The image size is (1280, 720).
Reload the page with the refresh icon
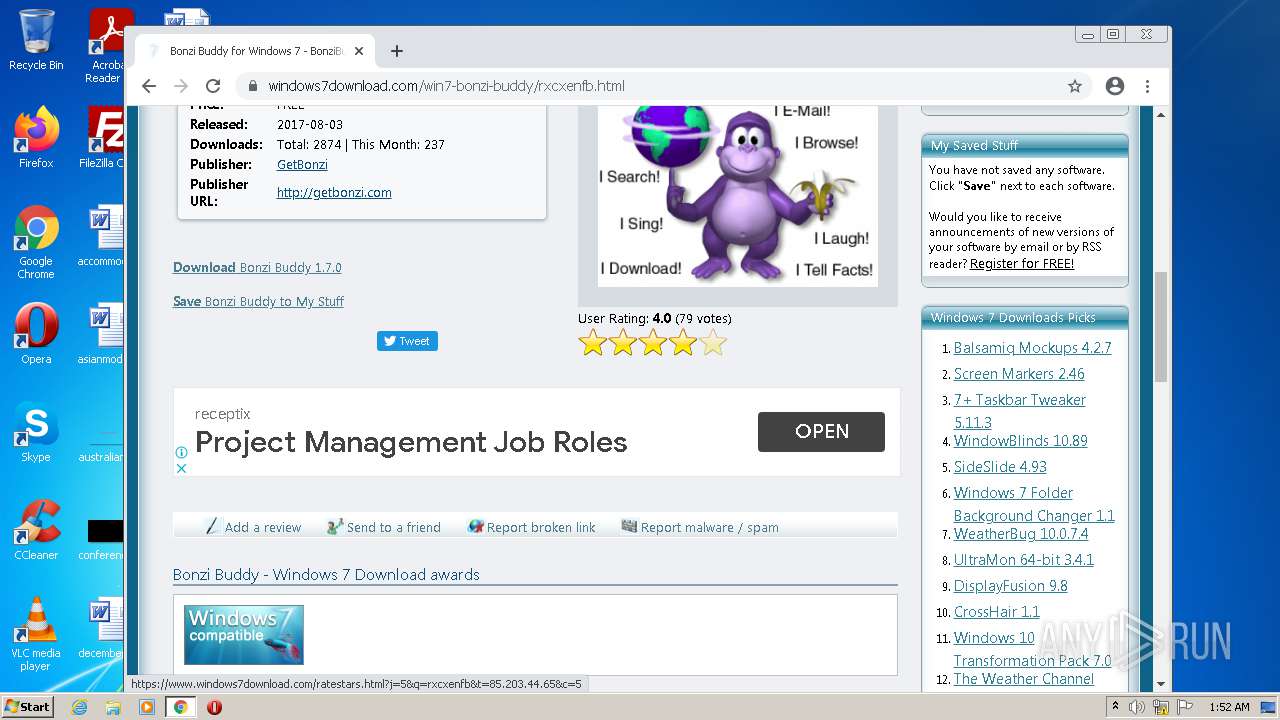coord(213,86)
